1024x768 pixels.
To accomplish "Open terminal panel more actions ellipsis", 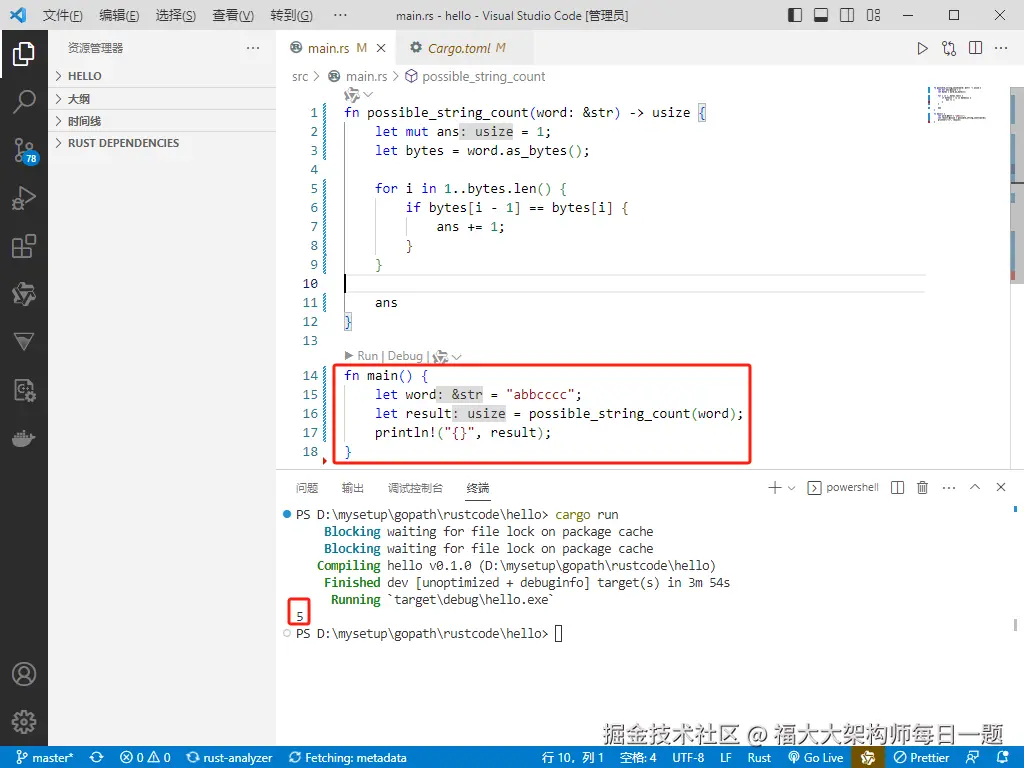I will point(949,488).
